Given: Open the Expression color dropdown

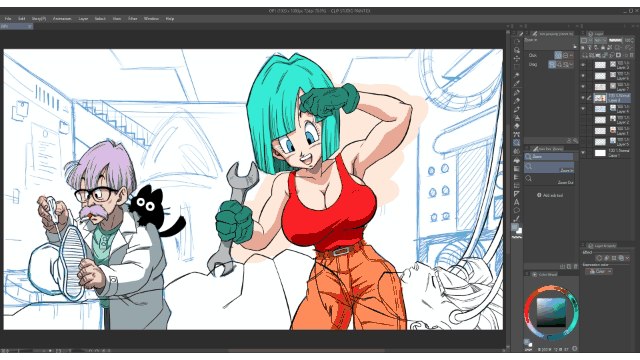Looking at the screenshot, I should click(x=599, y=271).
